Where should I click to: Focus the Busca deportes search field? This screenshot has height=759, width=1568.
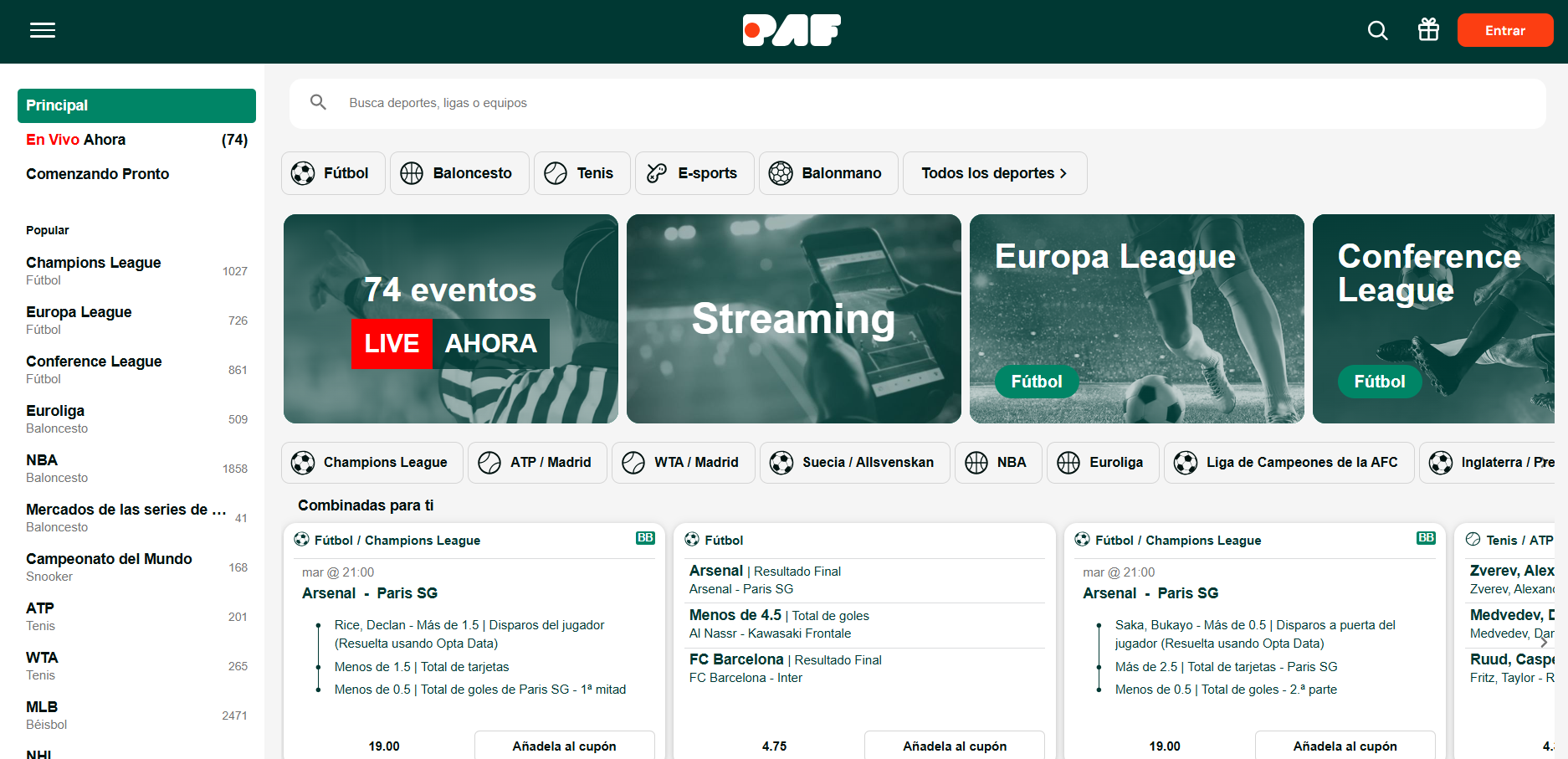tap(917, 103)
